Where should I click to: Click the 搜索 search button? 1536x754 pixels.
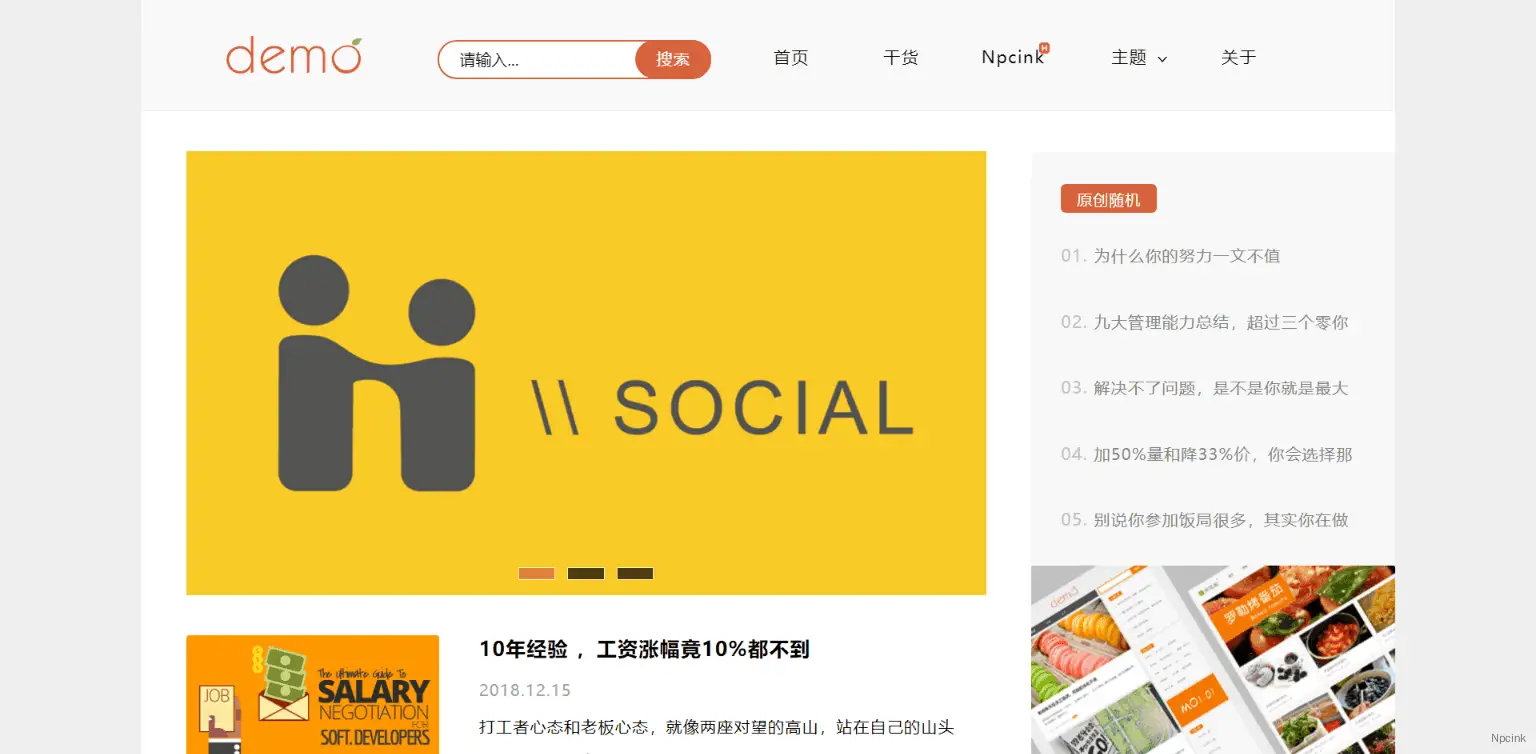672,60
